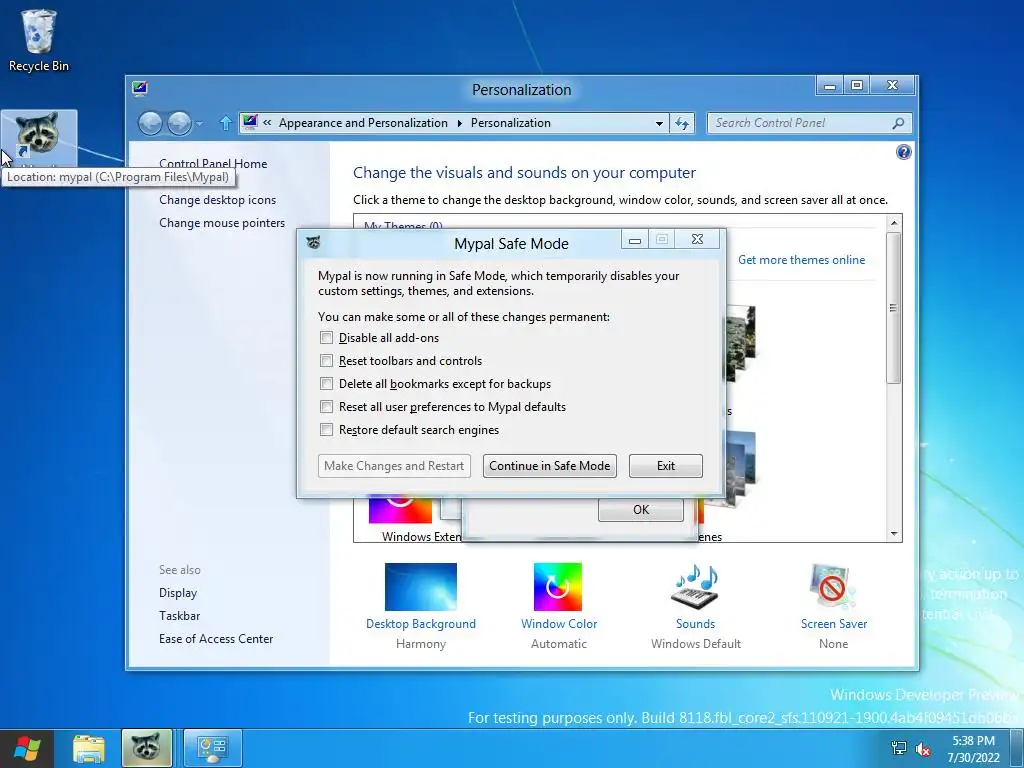Expand the address bar history dropdown
Image resolution: width=1024 pixels, height=768 pixels.
(659, 123)
